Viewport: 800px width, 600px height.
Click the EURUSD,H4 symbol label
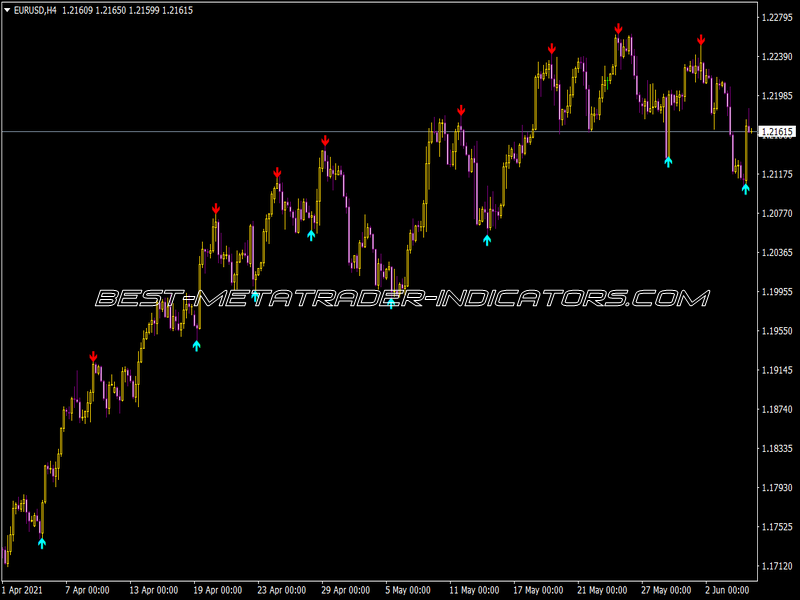click(x=35, y=10)
